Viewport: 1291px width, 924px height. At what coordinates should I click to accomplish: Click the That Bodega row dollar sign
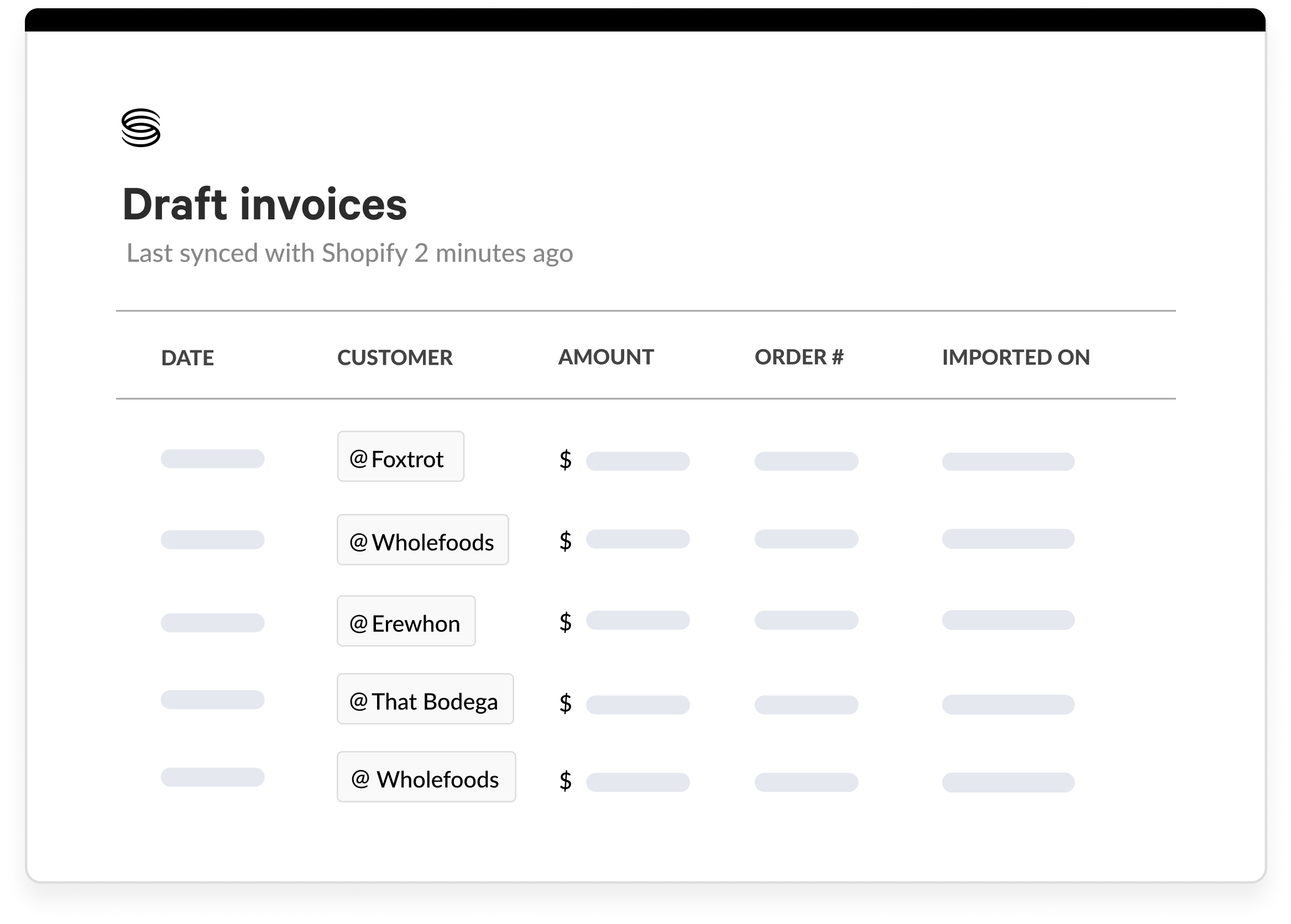565,704
